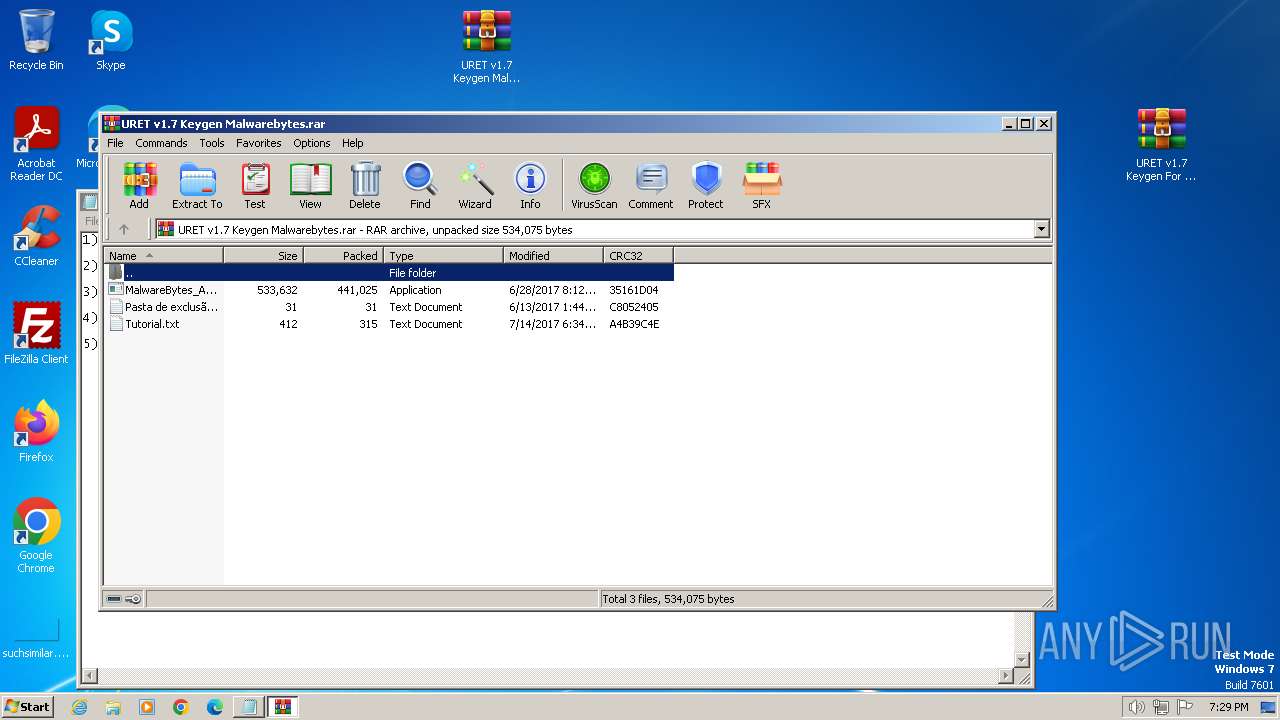Image resolution: width=1280 pixels, height=720 pixels.
Task: Sort by the Name column header
Action: click(x=163, y=255)
